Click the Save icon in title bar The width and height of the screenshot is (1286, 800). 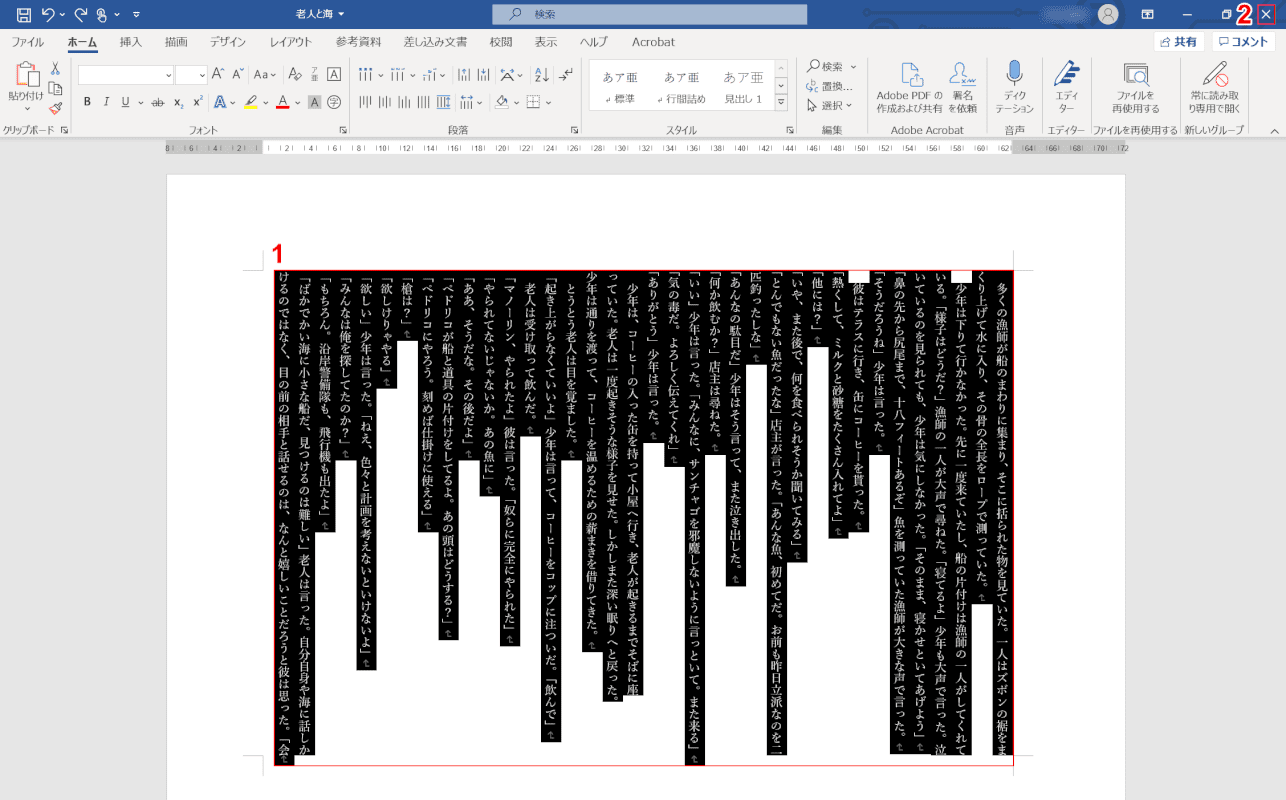click(x=23, y=14)
